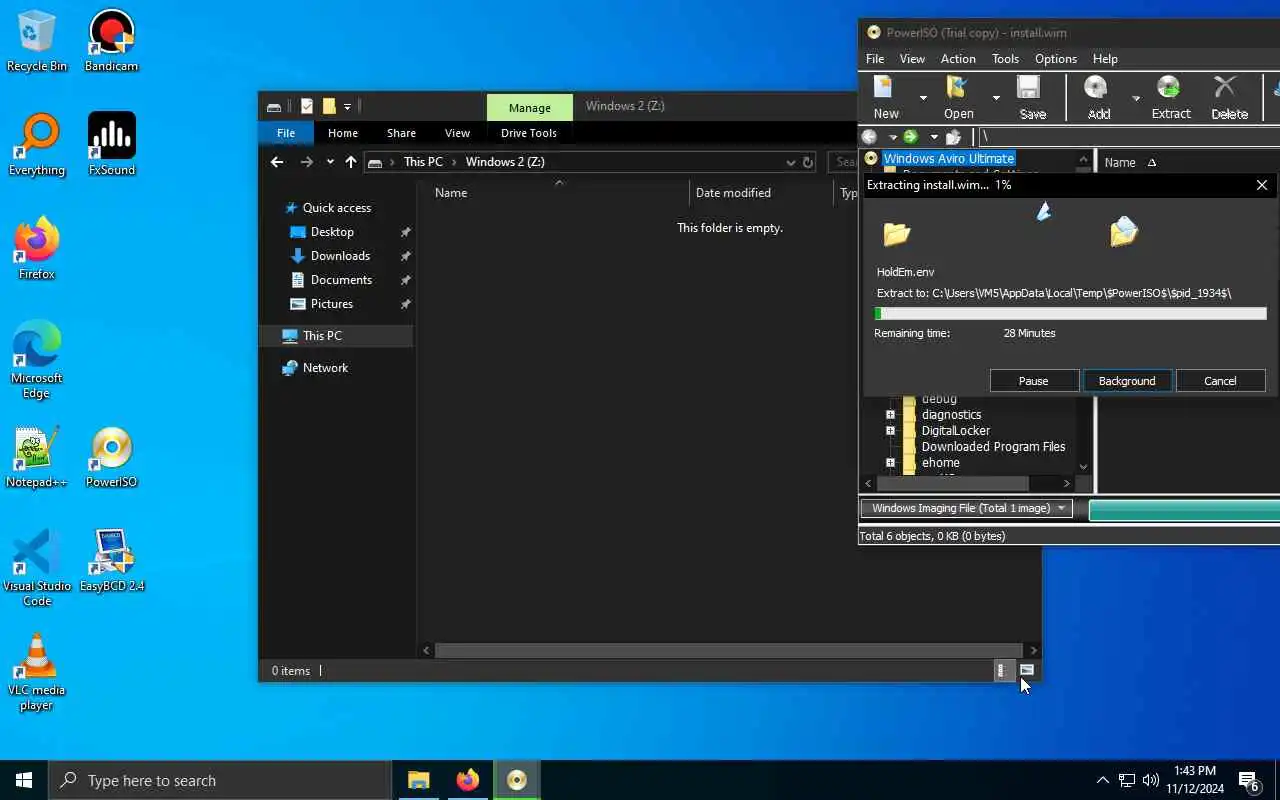Open the Drive Tools ribbon tab
The height and width of the screenshot is (800, 1280).
point(529,133)
